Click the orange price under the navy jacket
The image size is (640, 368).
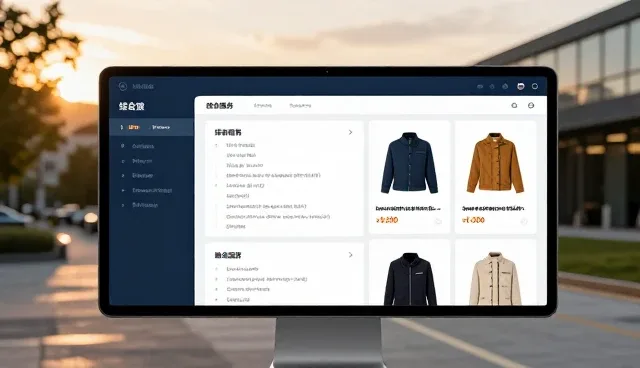(387, 220)
